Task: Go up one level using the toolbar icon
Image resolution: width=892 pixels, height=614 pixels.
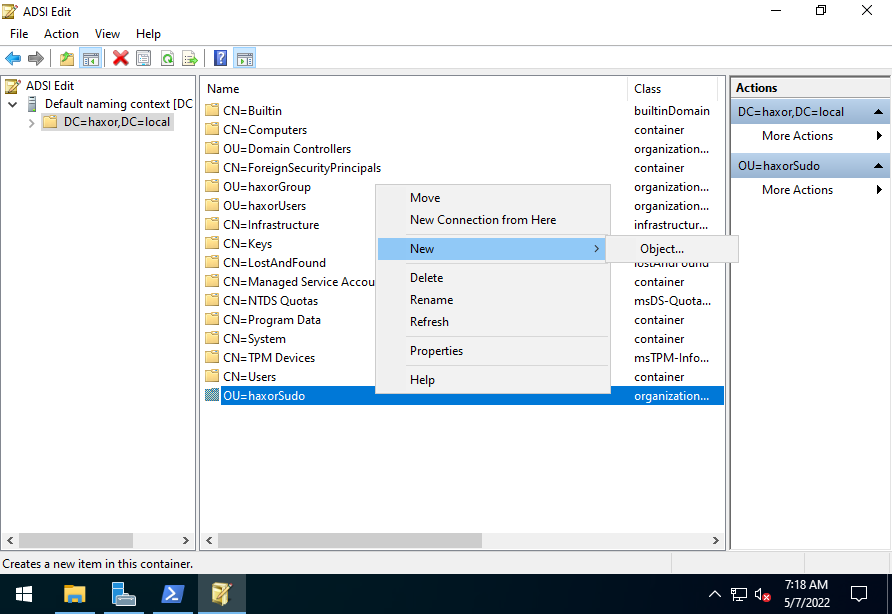Action: [x=67, y=58]
